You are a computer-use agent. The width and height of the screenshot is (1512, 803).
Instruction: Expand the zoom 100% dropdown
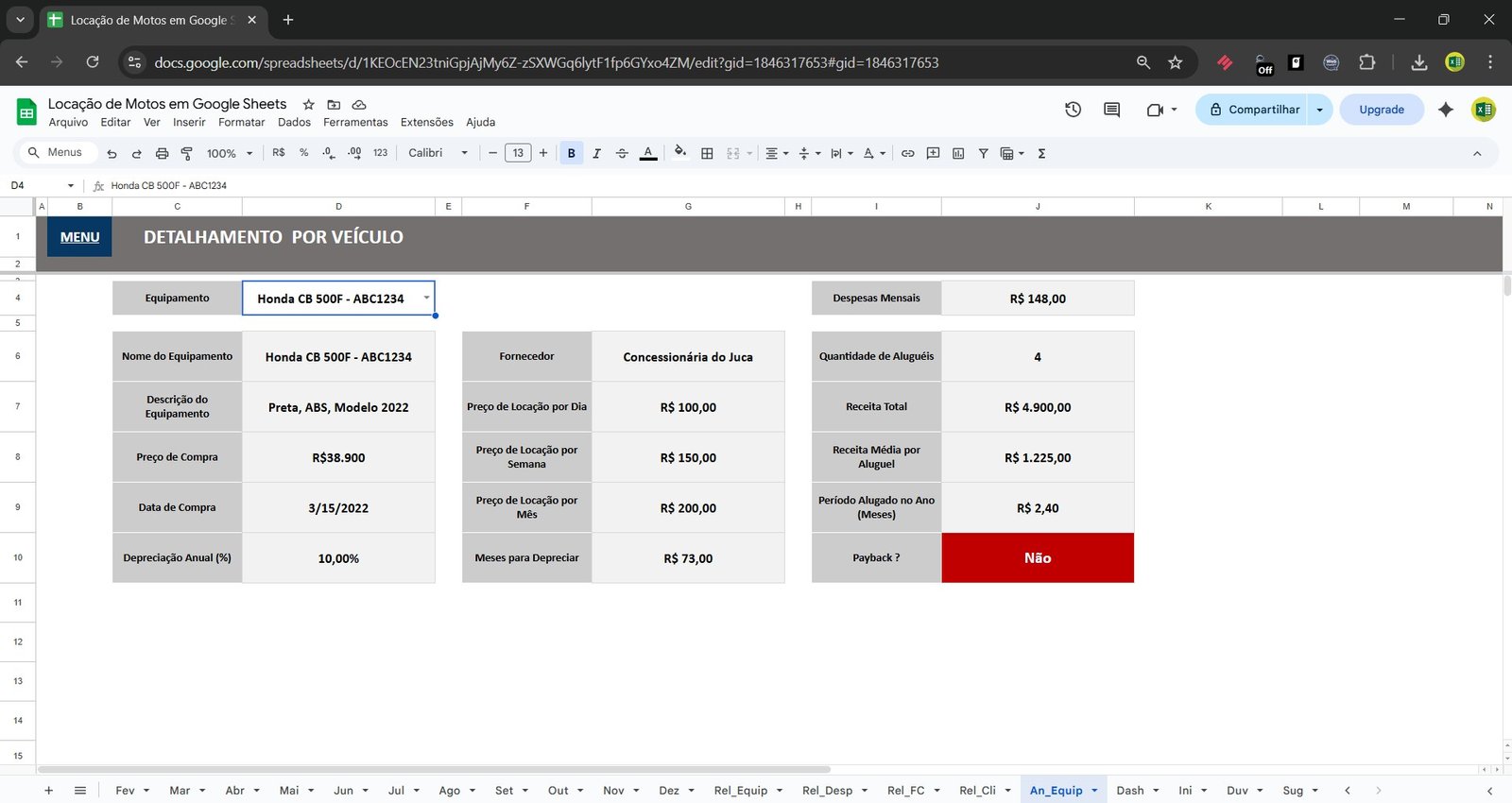pos(230,153)
